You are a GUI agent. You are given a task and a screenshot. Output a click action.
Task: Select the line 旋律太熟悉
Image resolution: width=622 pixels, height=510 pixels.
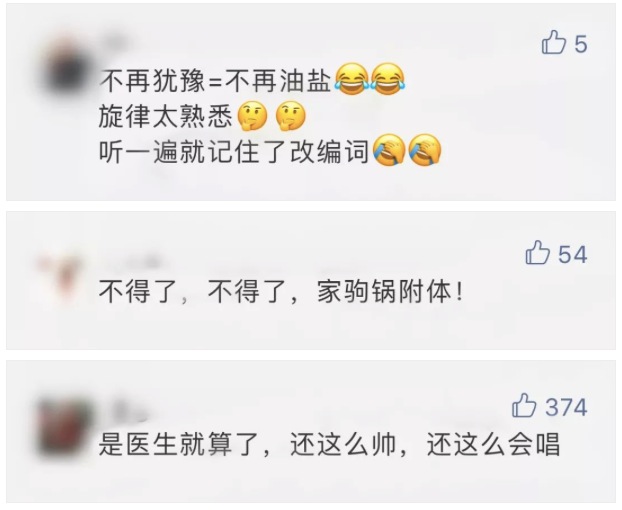point(165,117)
